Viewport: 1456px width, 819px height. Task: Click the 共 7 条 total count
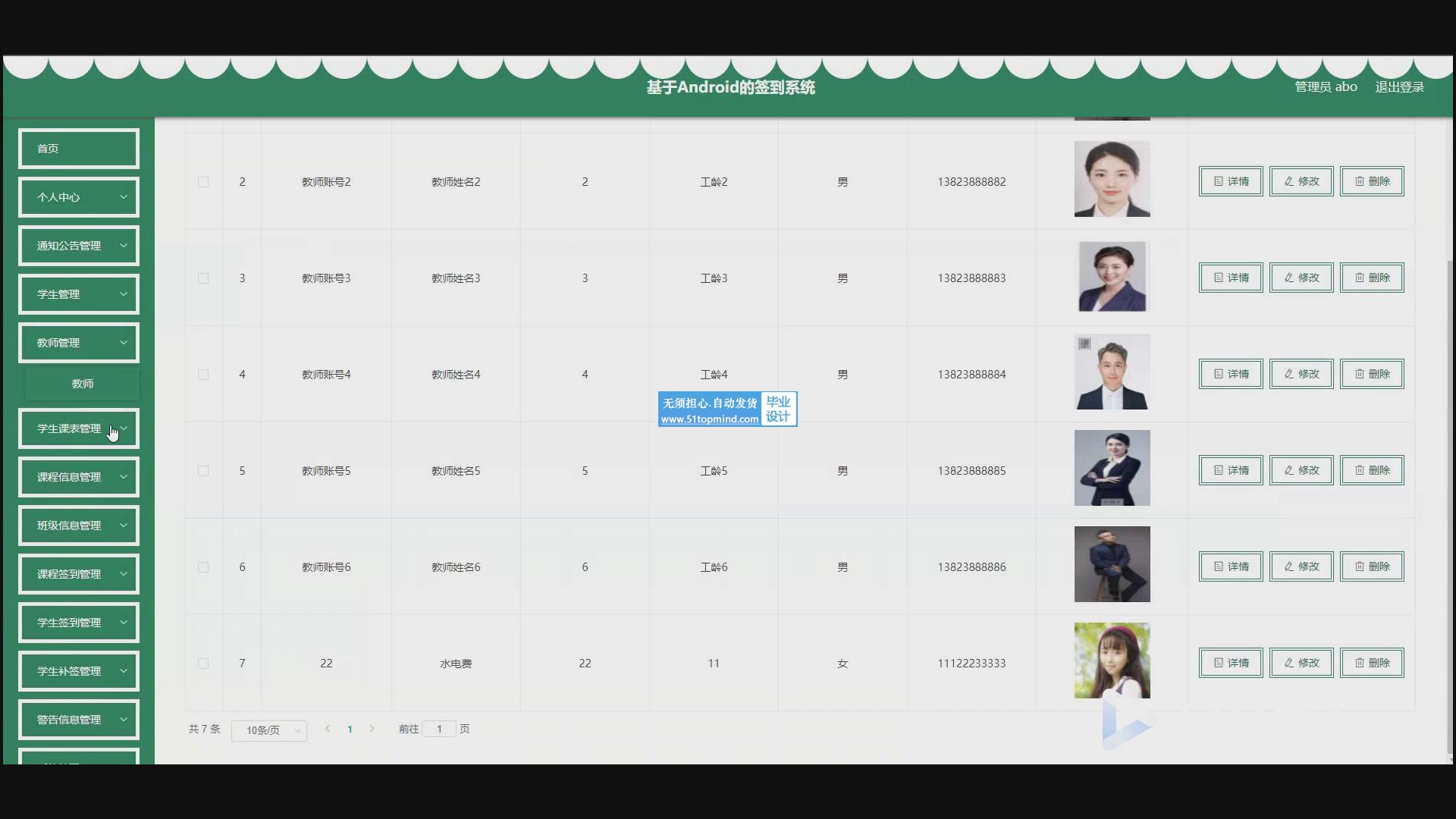tap(204, 729)
